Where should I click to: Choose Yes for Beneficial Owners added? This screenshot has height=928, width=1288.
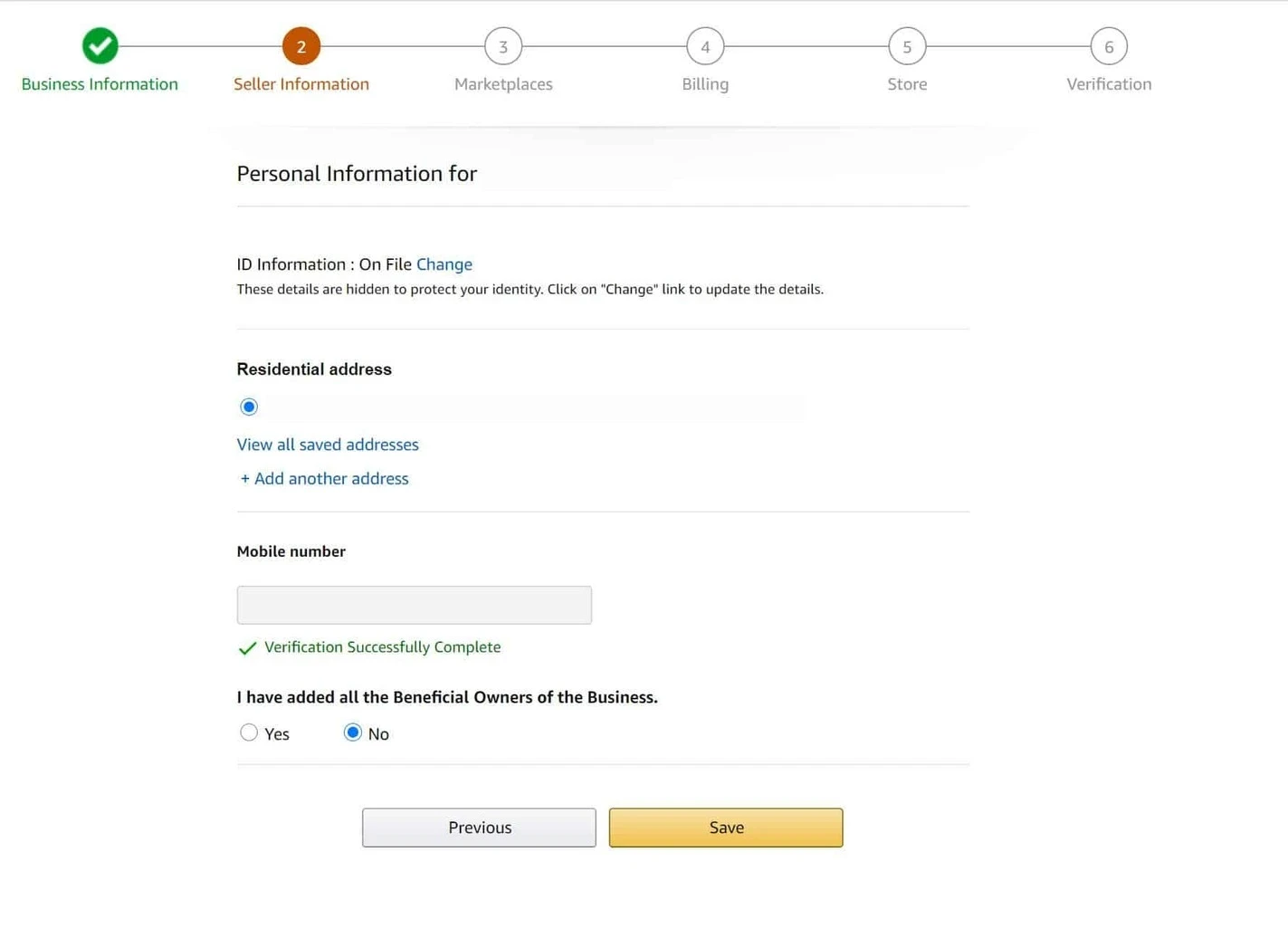[x=249, y=732]
